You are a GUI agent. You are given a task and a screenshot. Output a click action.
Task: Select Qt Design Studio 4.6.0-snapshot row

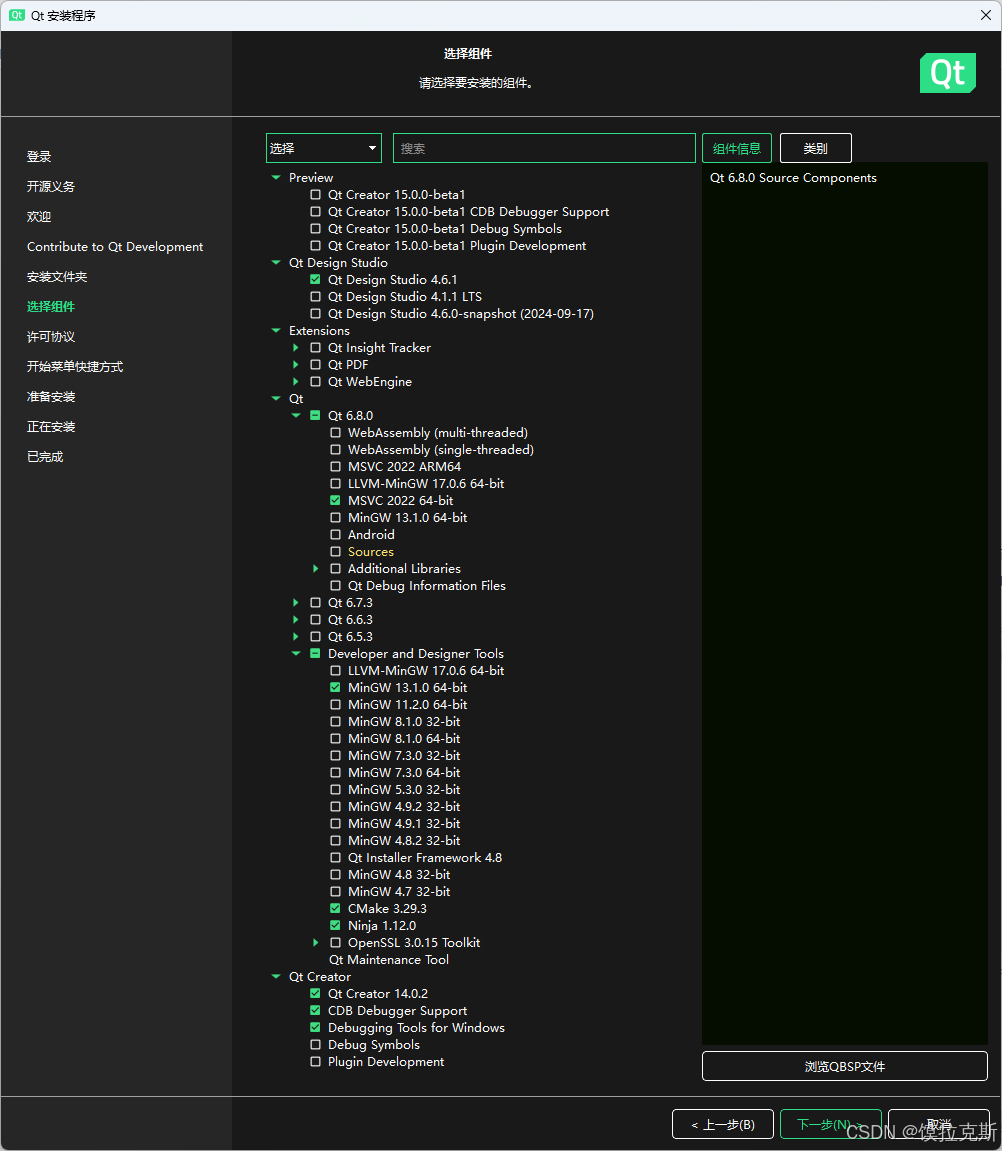[x=461, y=313]
